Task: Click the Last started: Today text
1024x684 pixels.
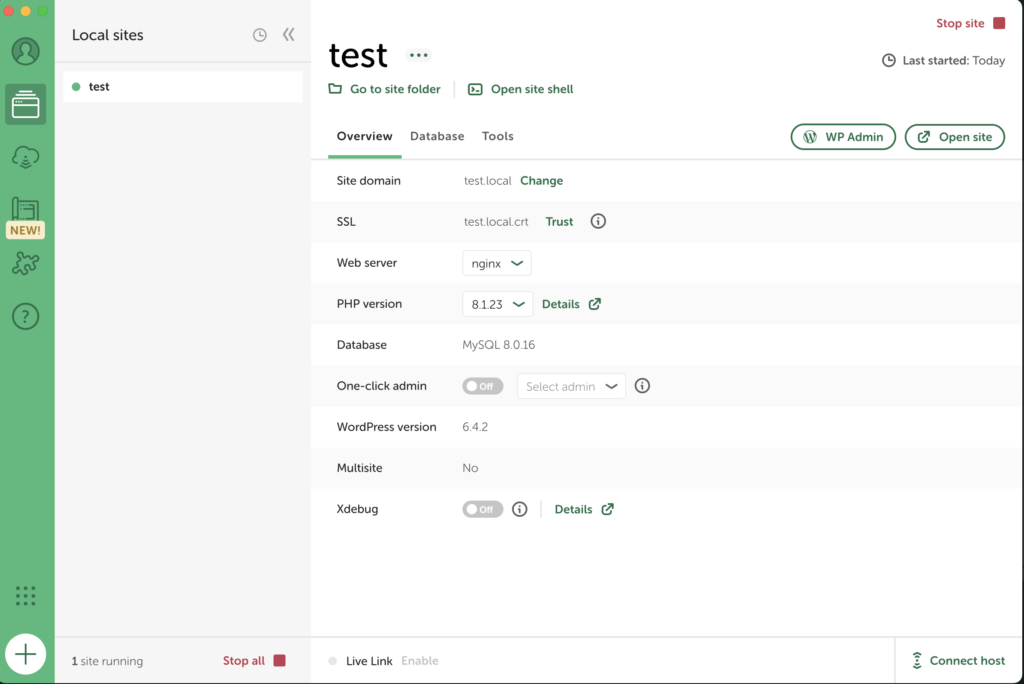Action: click(x=953, y=61)
